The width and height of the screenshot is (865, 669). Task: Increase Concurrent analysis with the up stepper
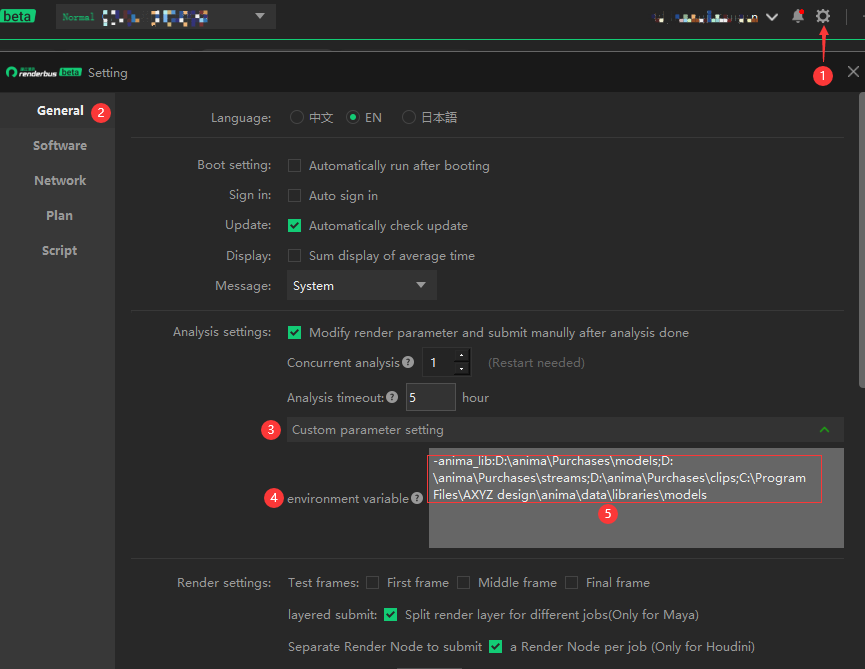tap(463, 357)
